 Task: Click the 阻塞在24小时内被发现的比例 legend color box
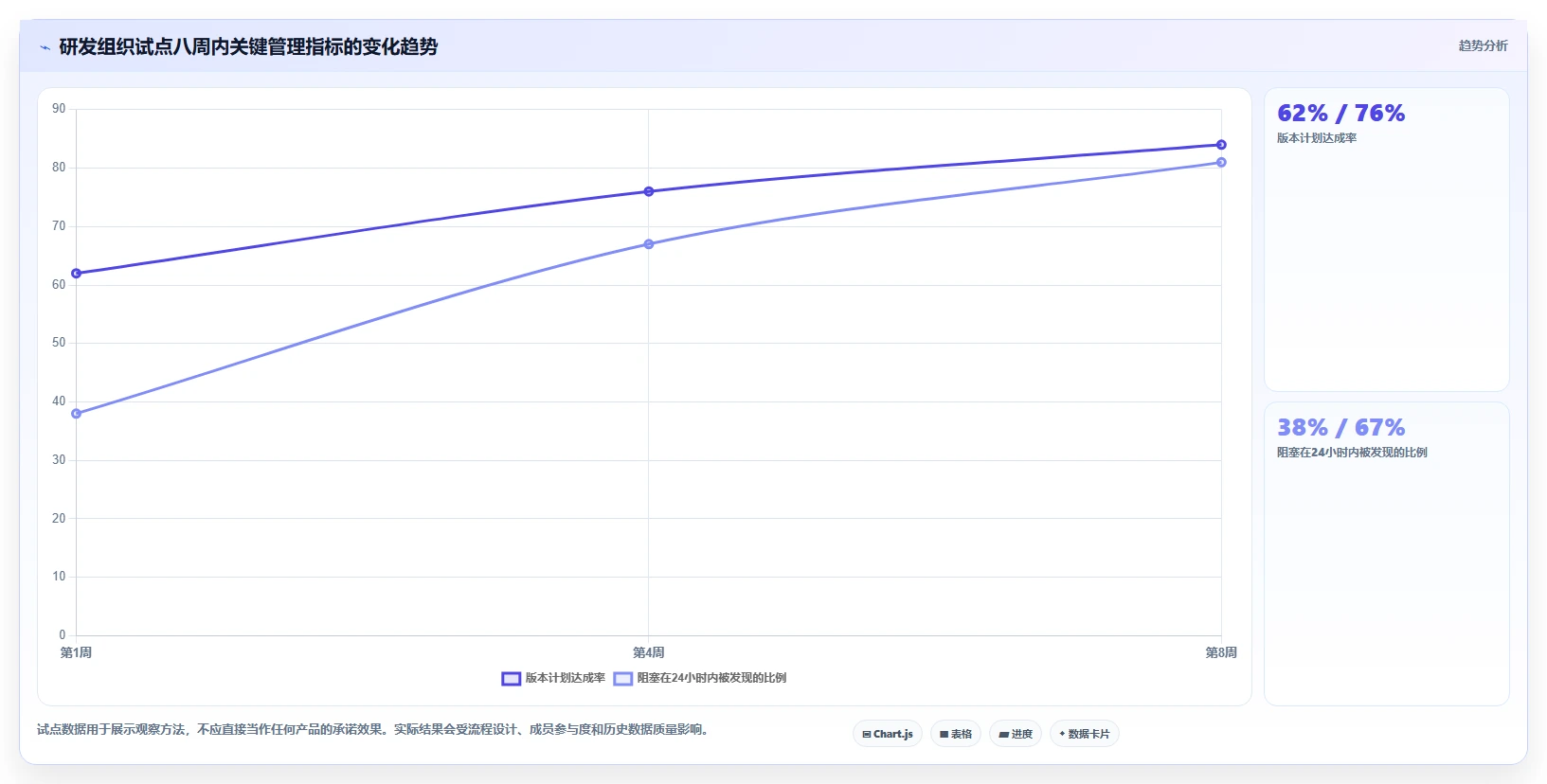pos(622,678)
